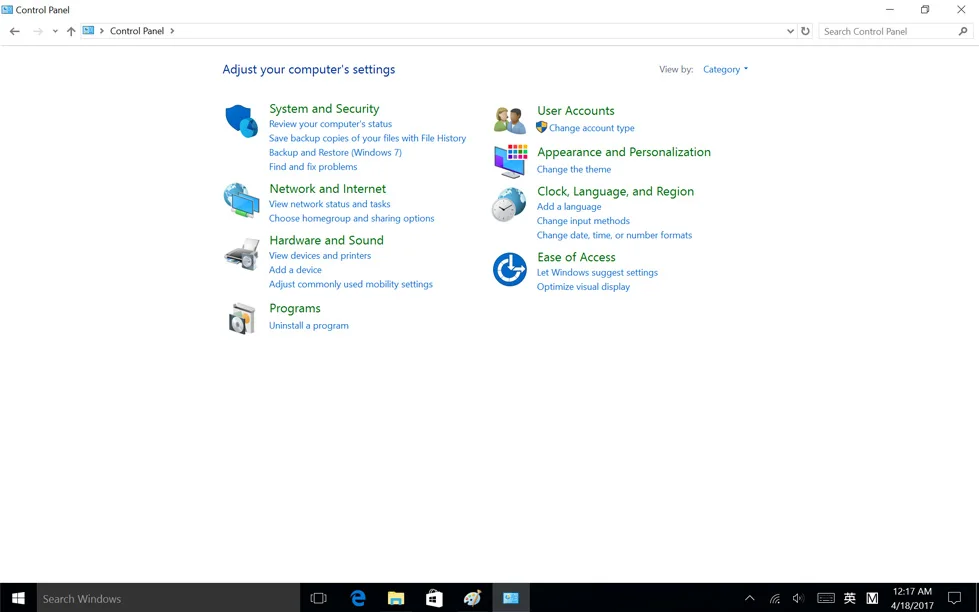Image resolution: width=979 pixels, height=612 pixels.
Task: Click the Control Panel taskbar button
Action: pyautogui.click(x=511, y=598)
